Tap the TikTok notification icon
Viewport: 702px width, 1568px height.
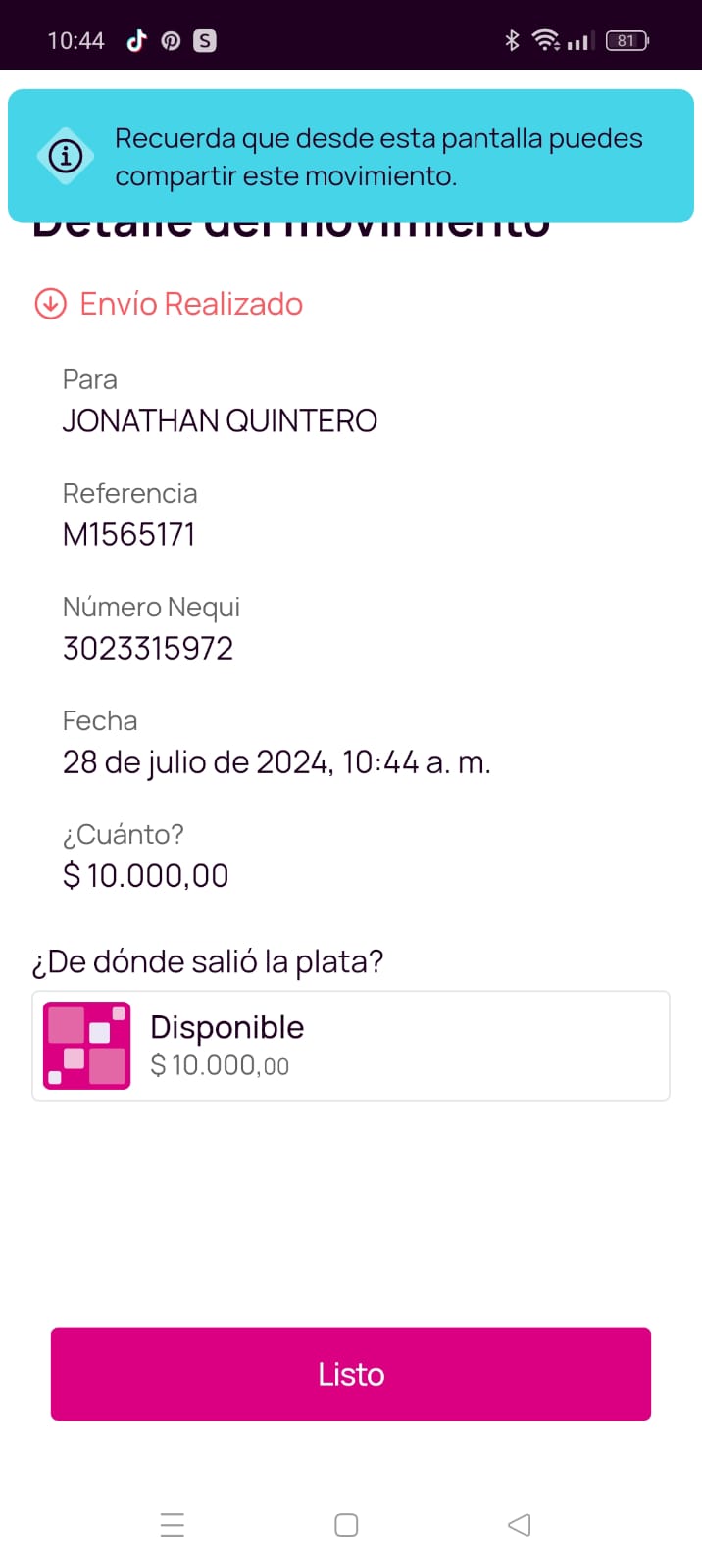[x=136, y=40]
